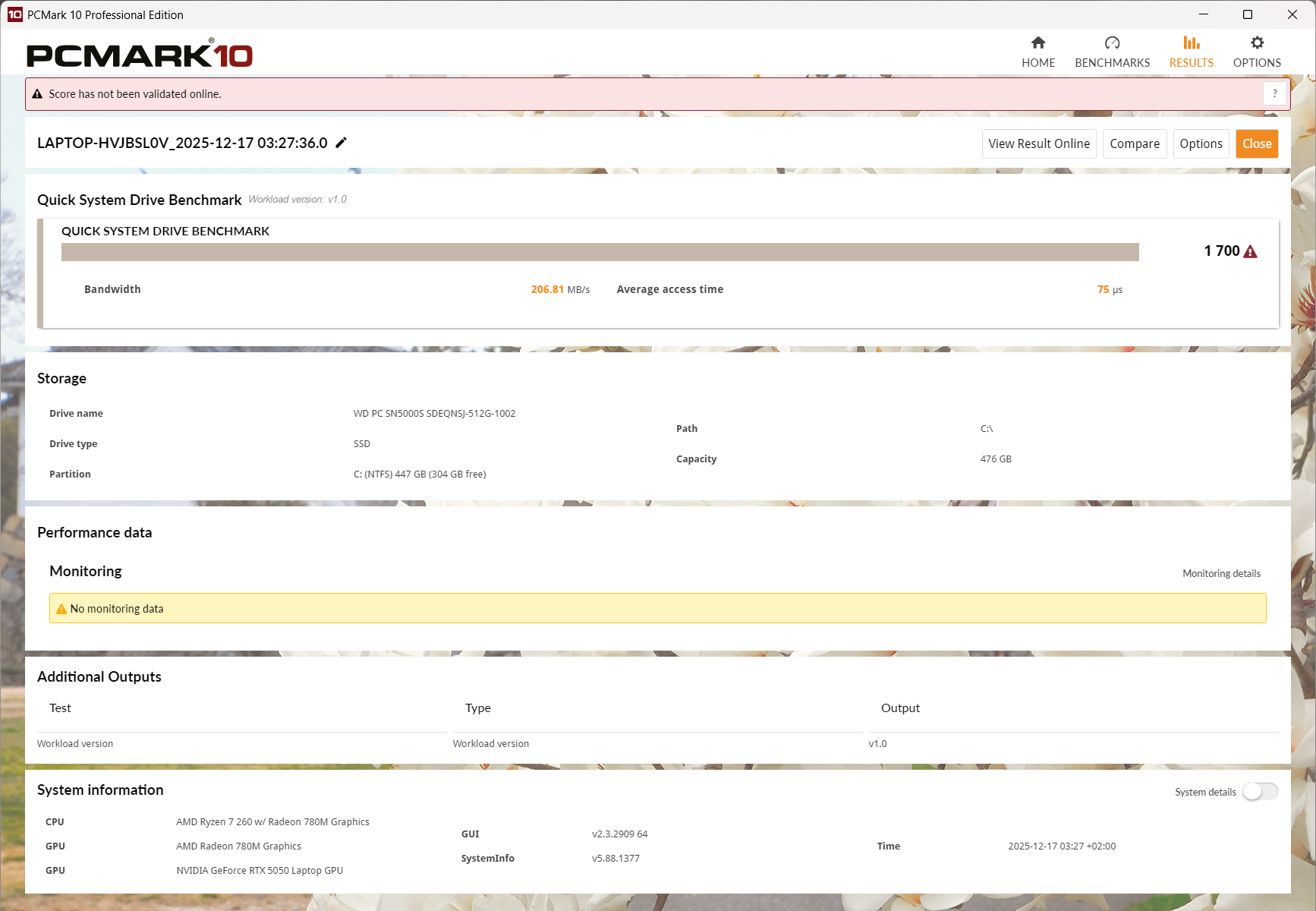Click the time 2025-12-17 03:27 +02:00
1316x911 pixels.
1062,846
